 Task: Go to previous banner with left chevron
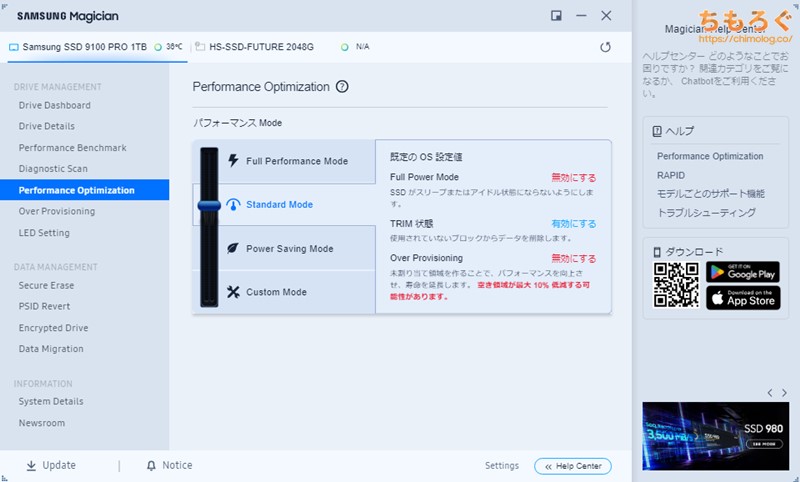coord(770,393)
